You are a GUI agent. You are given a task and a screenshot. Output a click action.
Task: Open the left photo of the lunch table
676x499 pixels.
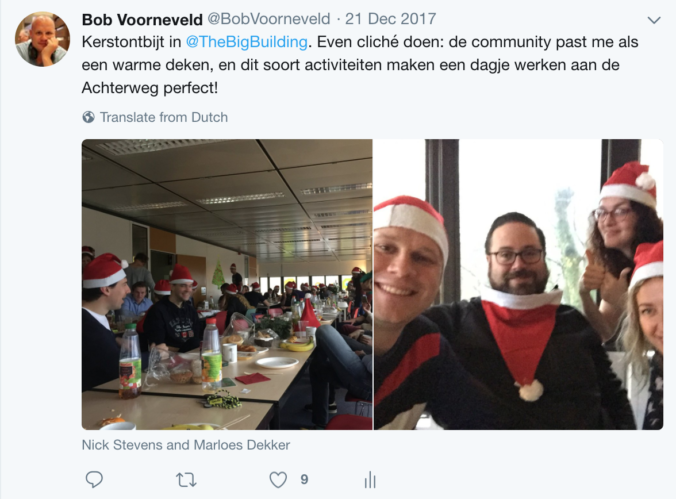[x=227, y=284]
